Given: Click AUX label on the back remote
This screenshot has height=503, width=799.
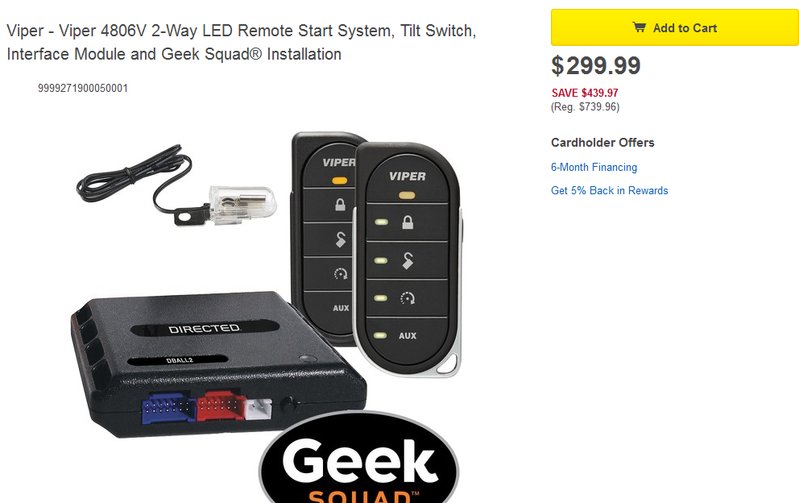Looking at the screenshot, I should [x=341, y=308].
